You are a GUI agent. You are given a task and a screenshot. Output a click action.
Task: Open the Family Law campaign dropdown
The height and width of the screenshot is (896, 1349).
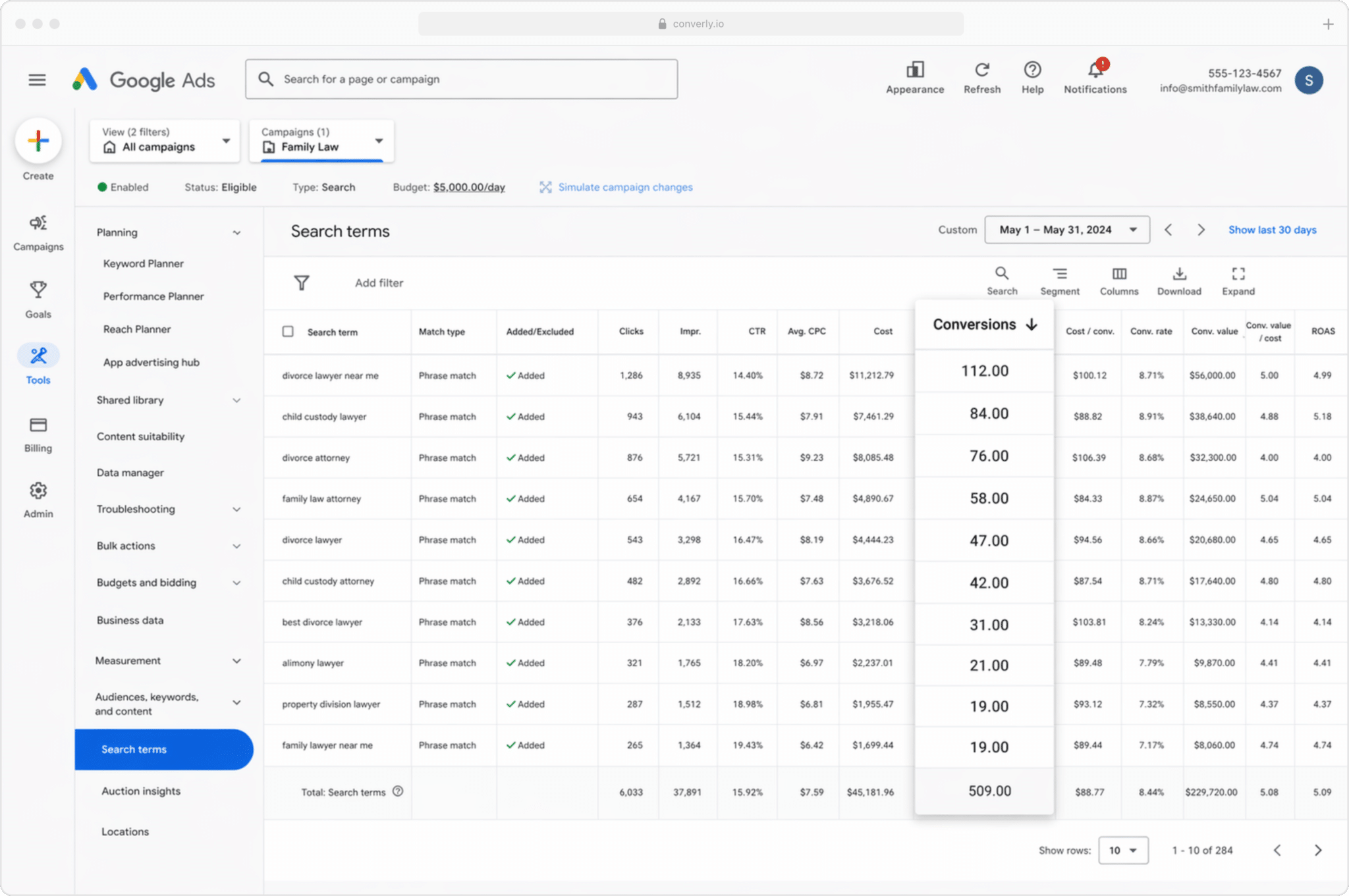(321, 140)
